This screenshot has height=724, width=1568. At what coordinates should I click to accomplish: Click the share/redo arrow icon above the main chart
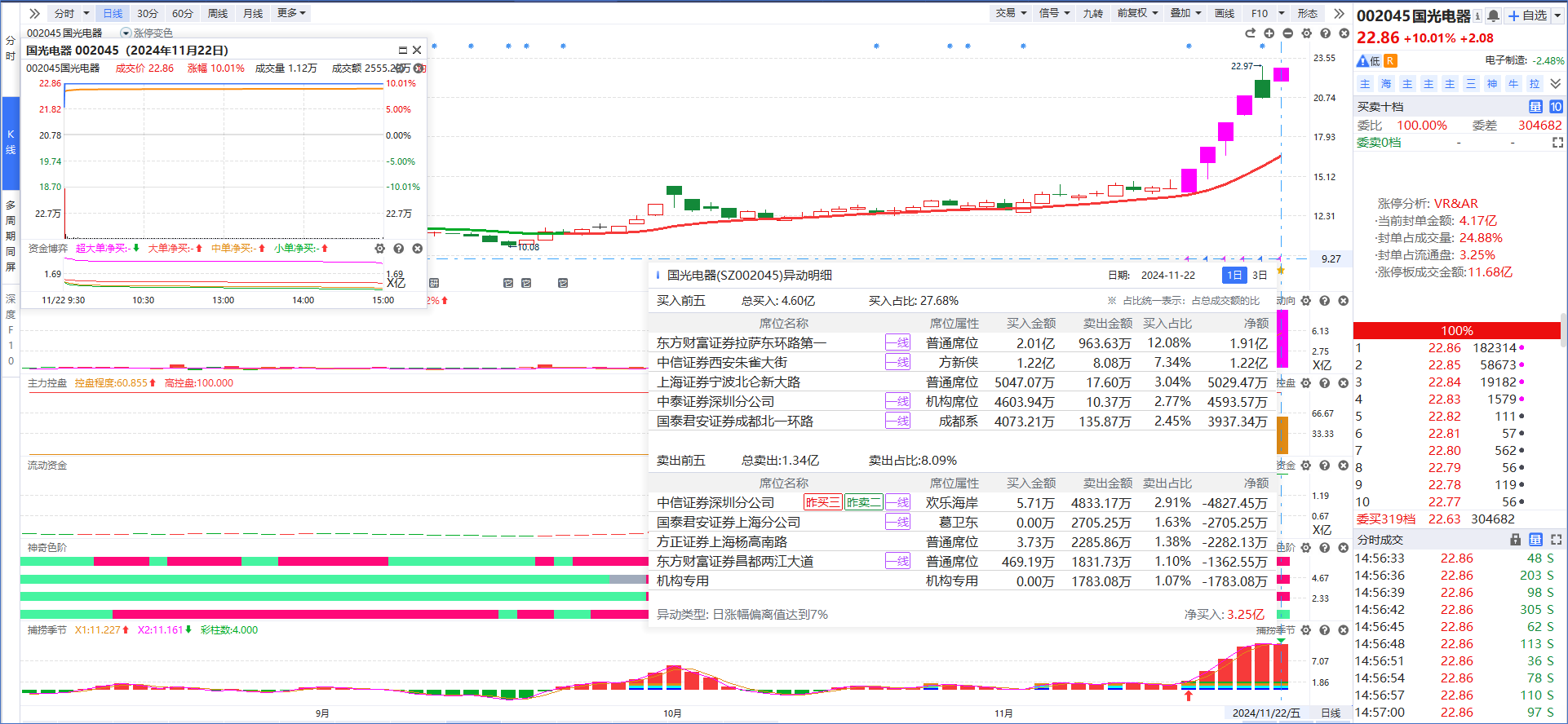tap(1250, 33)
